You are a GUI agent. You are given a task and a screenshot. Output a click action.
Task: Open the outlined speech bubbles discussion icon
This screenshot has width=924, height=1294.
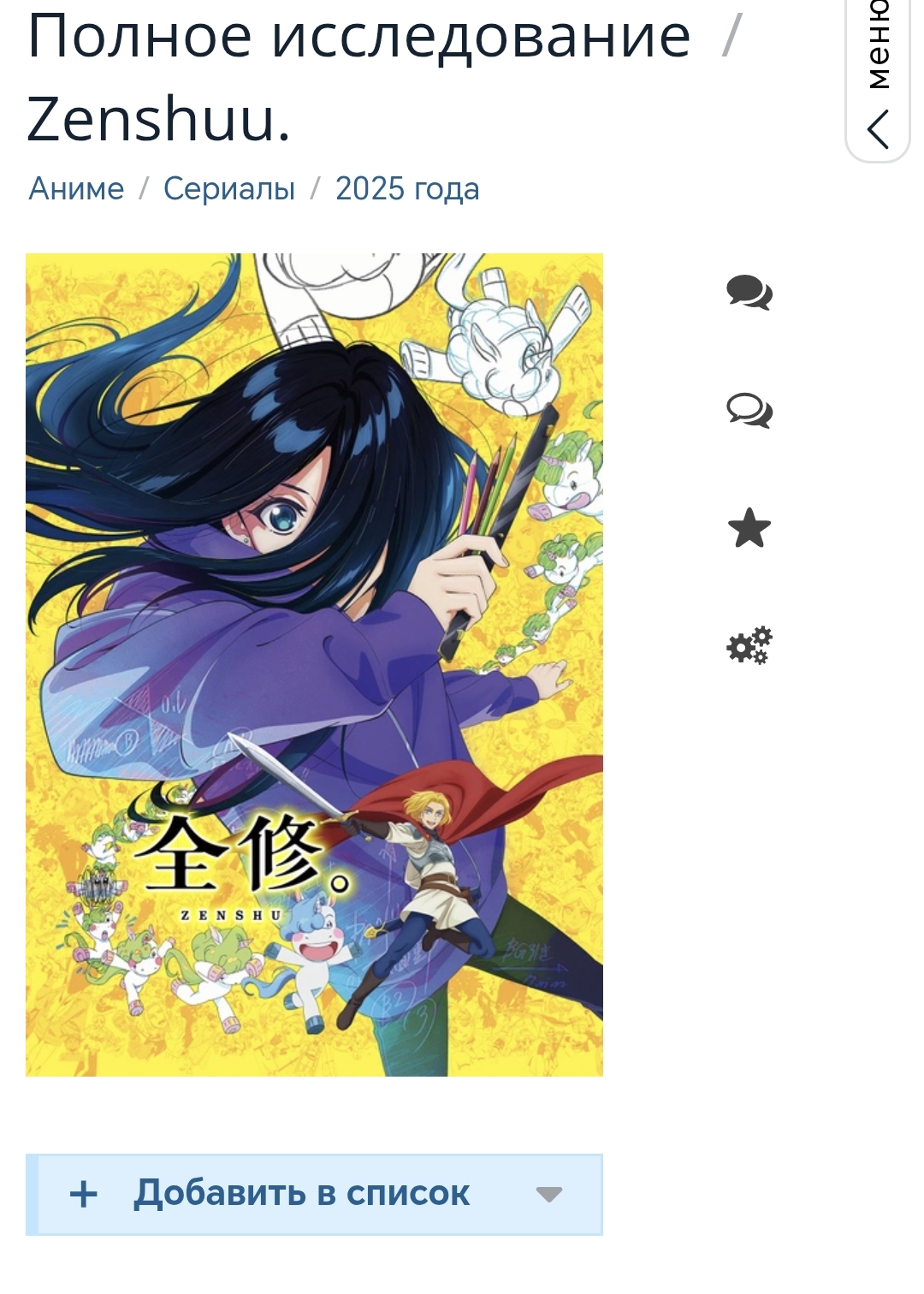point(749,410)
